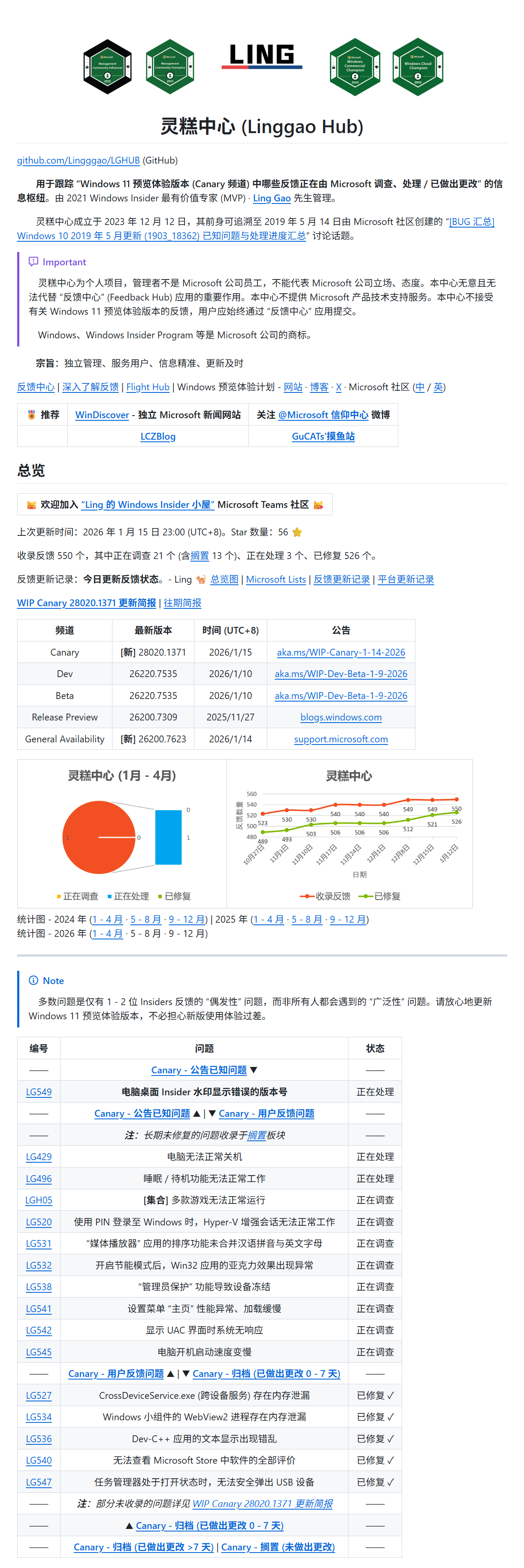
Task: Click the black Management Community Influencer badge
Action: pos(108,67)
